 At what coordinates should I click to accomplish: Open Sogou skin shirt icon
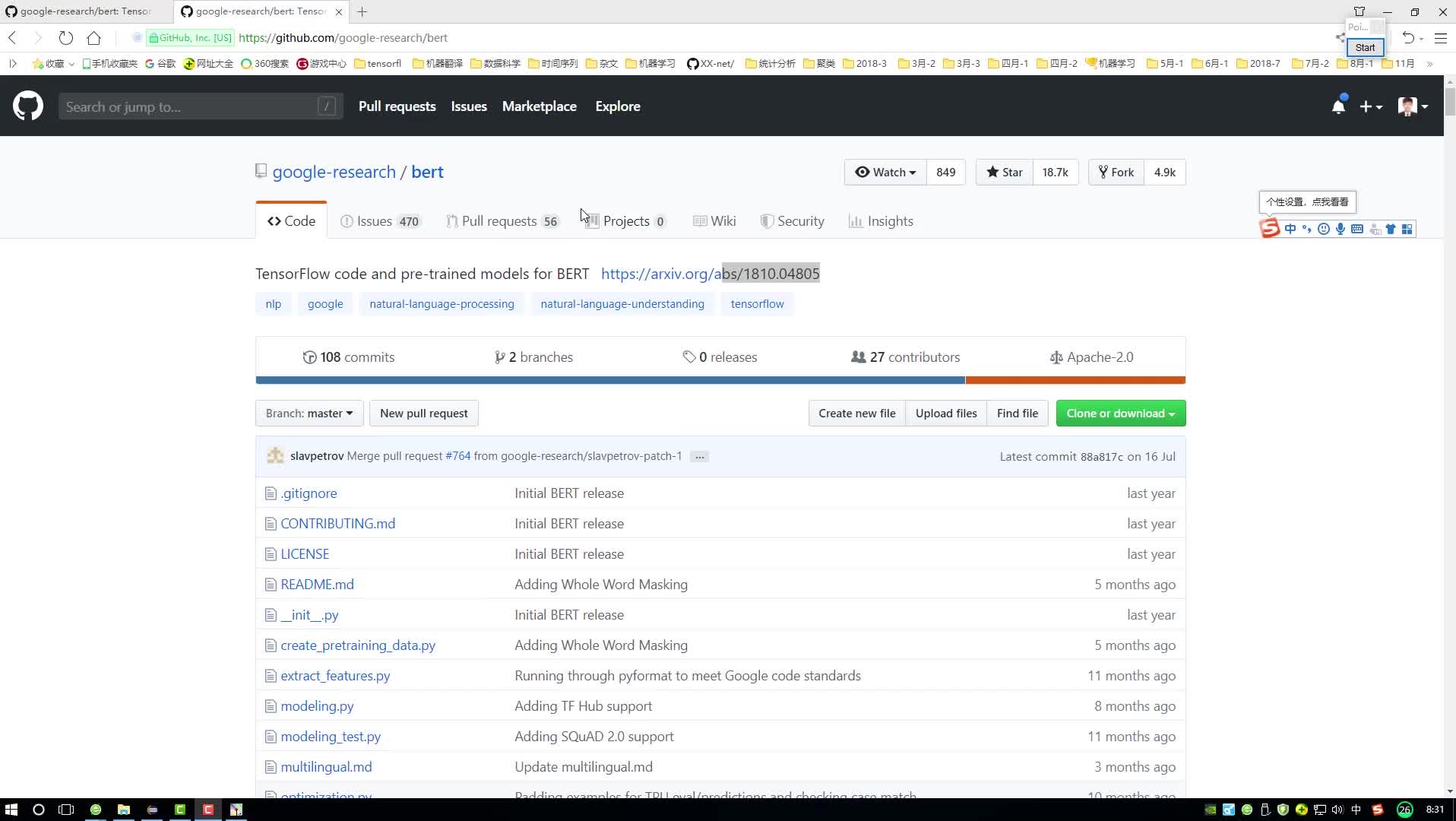(1391, 229)
